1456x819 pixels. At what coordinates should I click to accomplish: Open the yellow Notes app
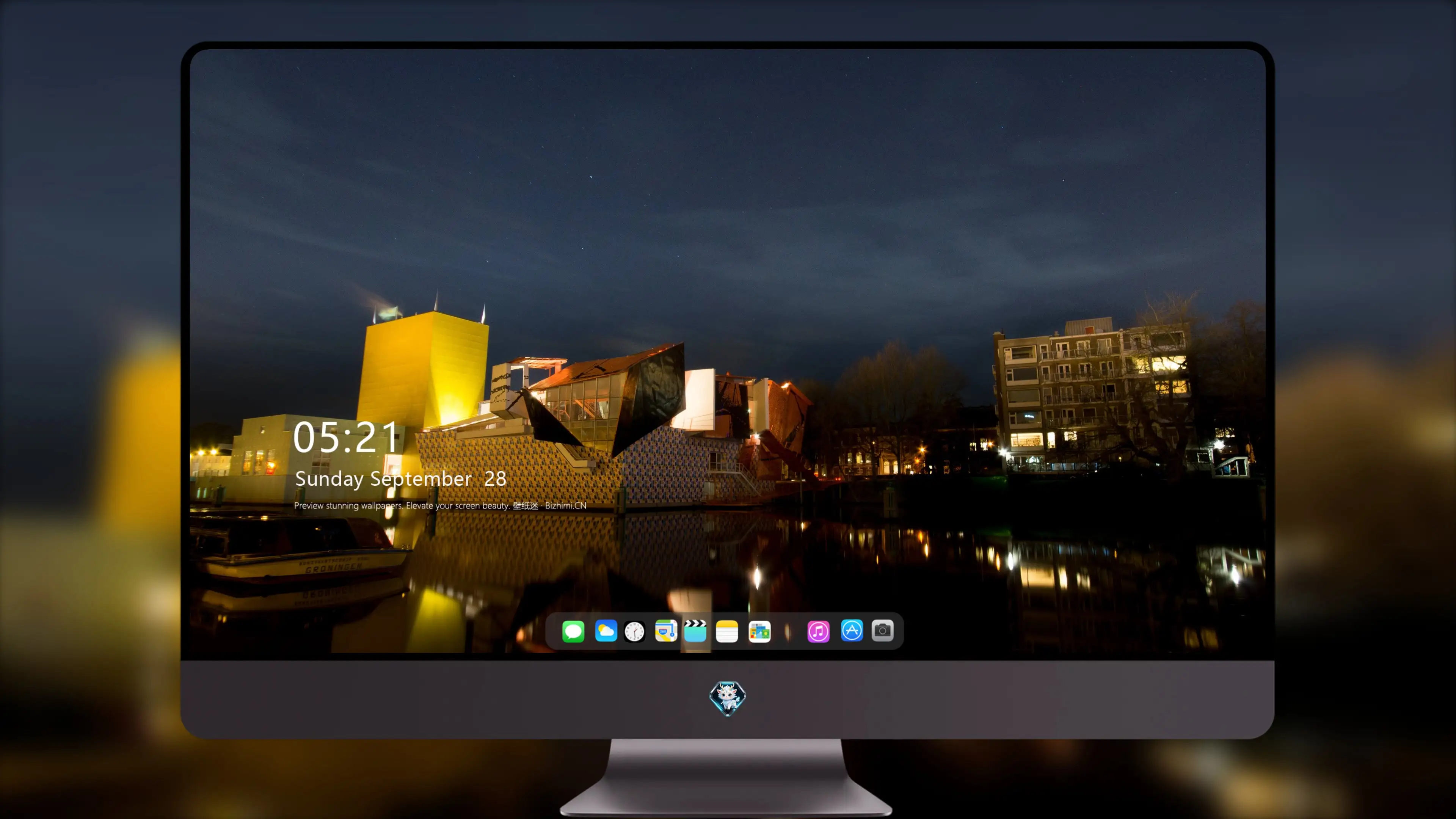pos(727,631)
